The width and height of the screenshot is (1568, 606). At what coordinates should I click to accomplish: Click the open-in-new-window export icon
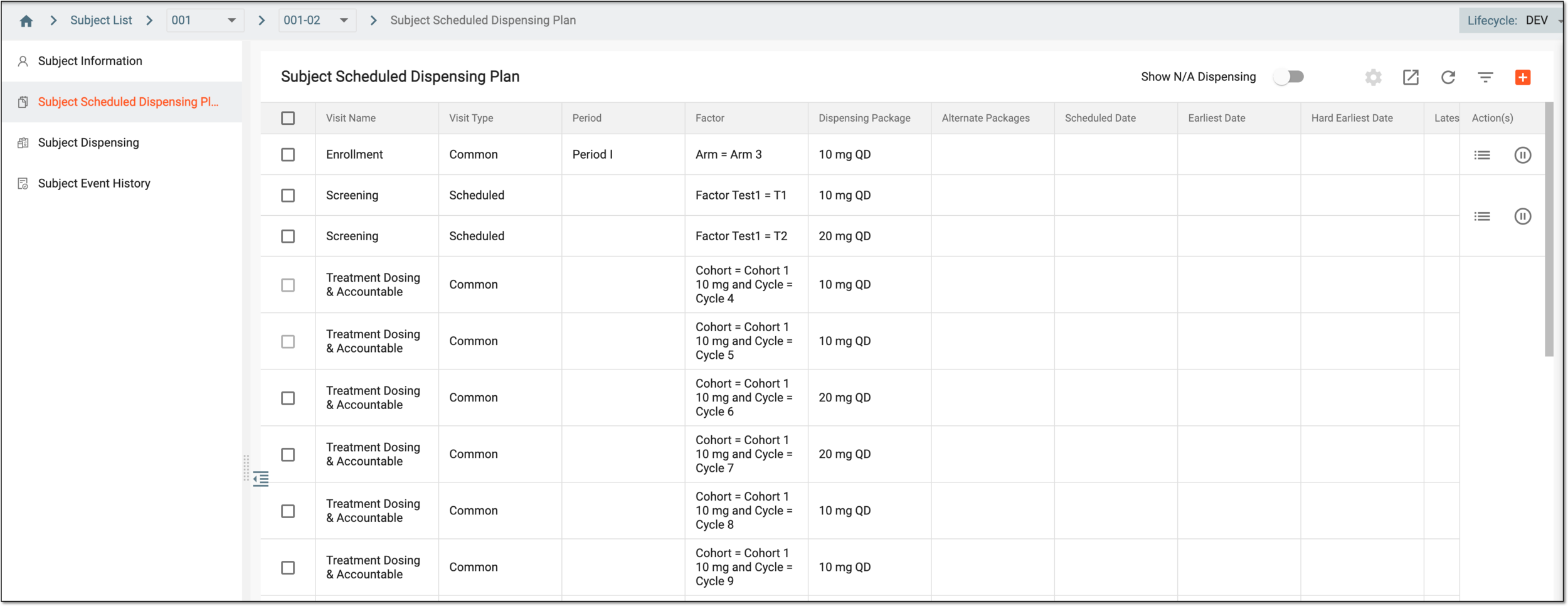click(x=1411, y=77)
